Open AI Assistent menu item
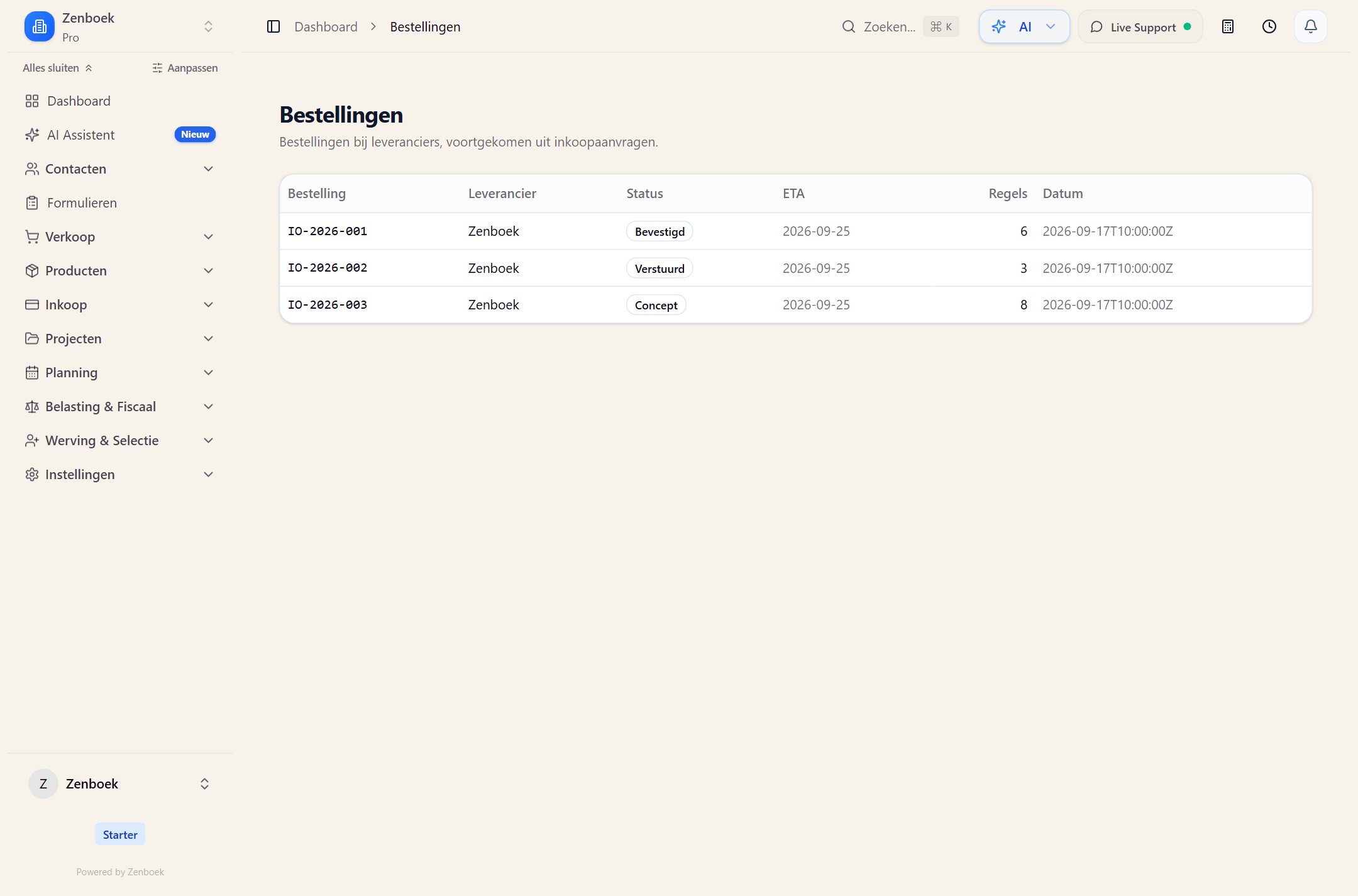This screenshot has width=1358, height=896. (x=120, y=135)
